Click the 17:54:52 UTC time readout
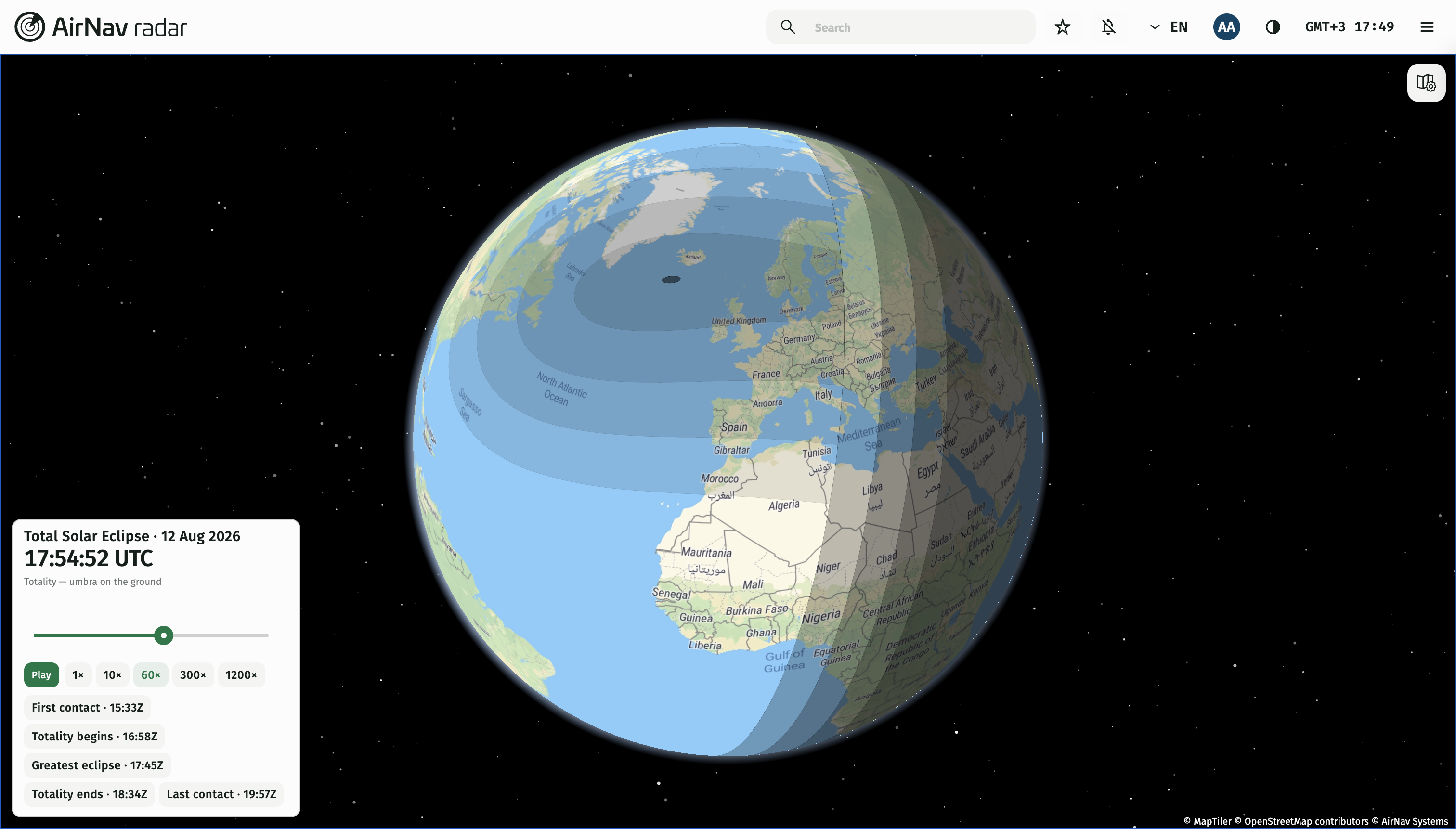The width and height of the screenshot is (1456, 829). 88,558
